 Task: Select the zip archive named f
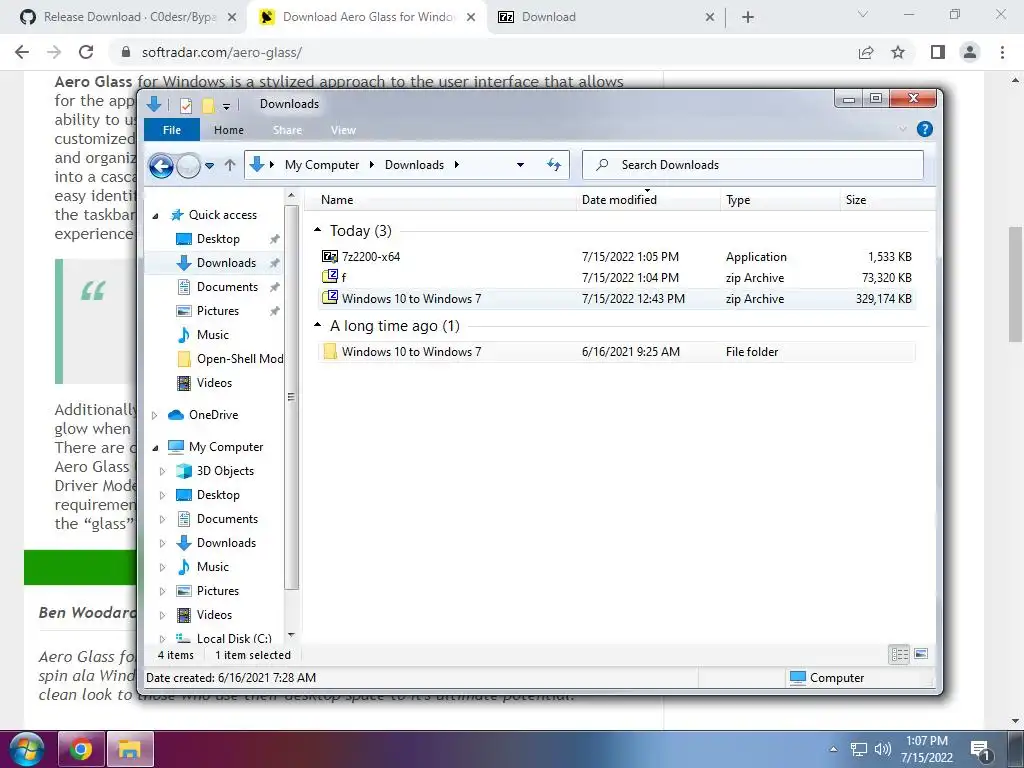click(616, 278)
